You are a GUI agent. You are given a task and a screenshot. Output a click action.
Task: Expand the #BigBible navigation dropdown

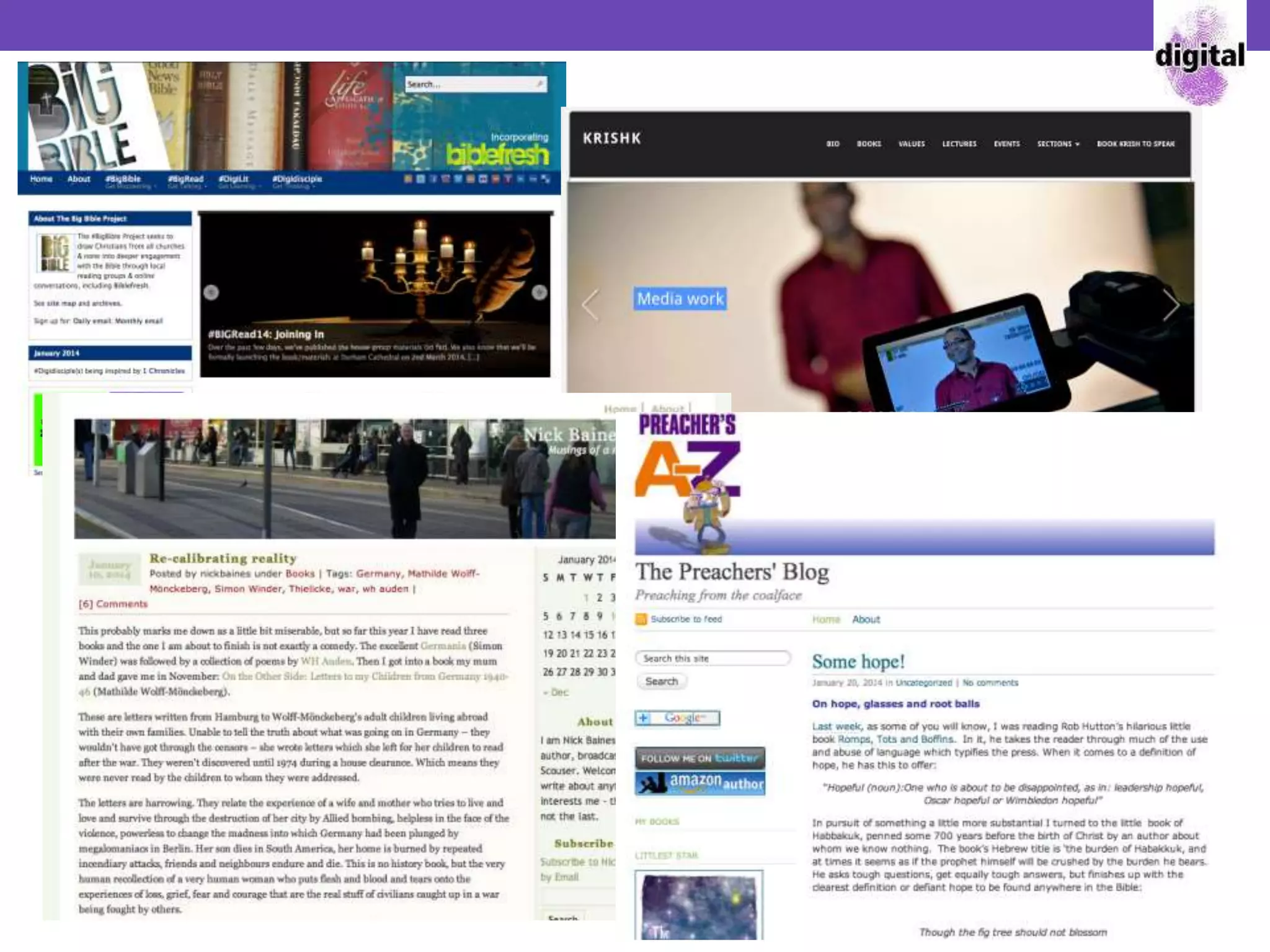pos(123,179)
